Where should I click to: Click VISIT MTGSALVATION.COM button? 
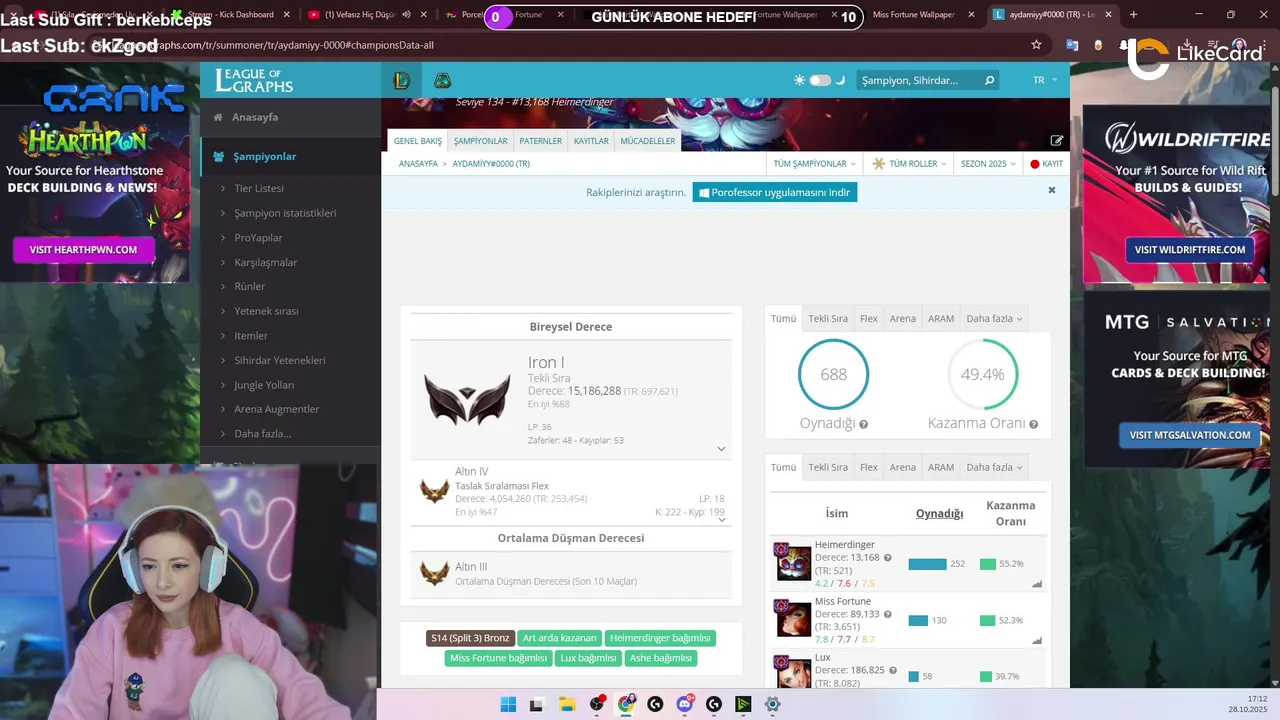point(1190,435)
